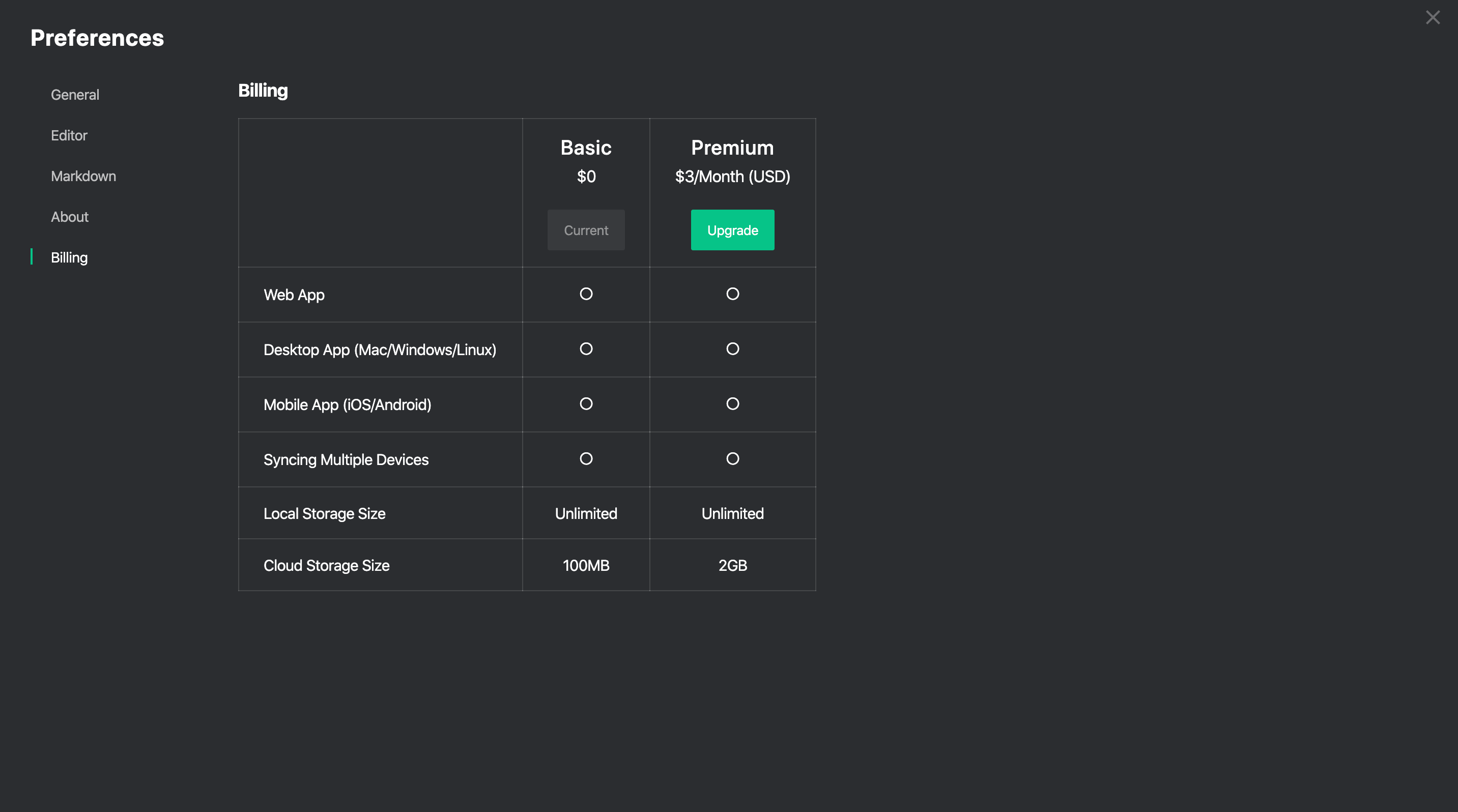Screen dimensions: 1458x812
Task: Go to the About section
Action: (x=70, y=217)
